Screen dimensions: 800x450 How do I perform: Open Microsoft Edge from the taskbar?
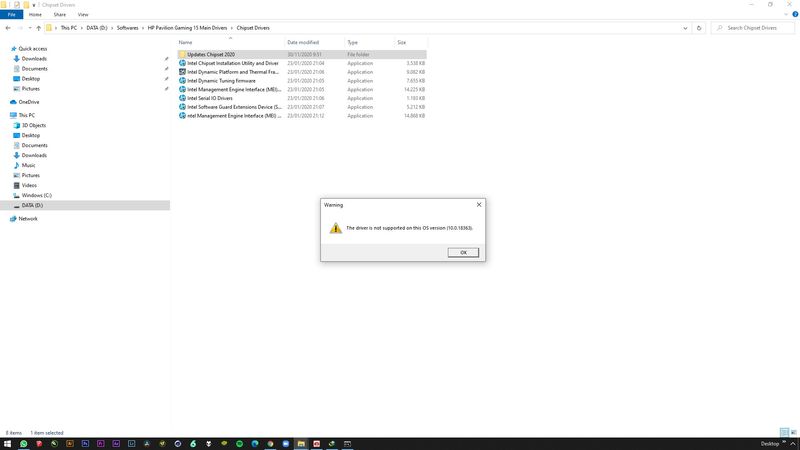255,444
